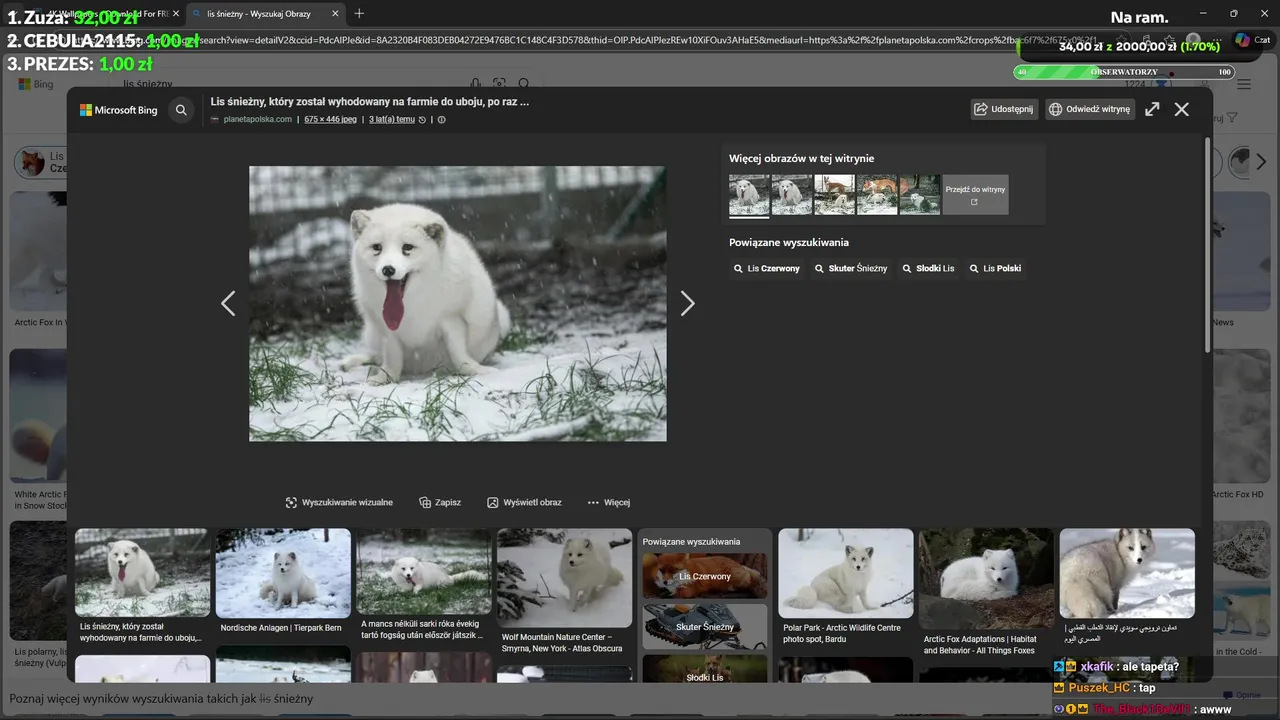Click 'Wyświetl obraz' option
The width and height of the screenshot is (1280, 720).
point(524,502)
